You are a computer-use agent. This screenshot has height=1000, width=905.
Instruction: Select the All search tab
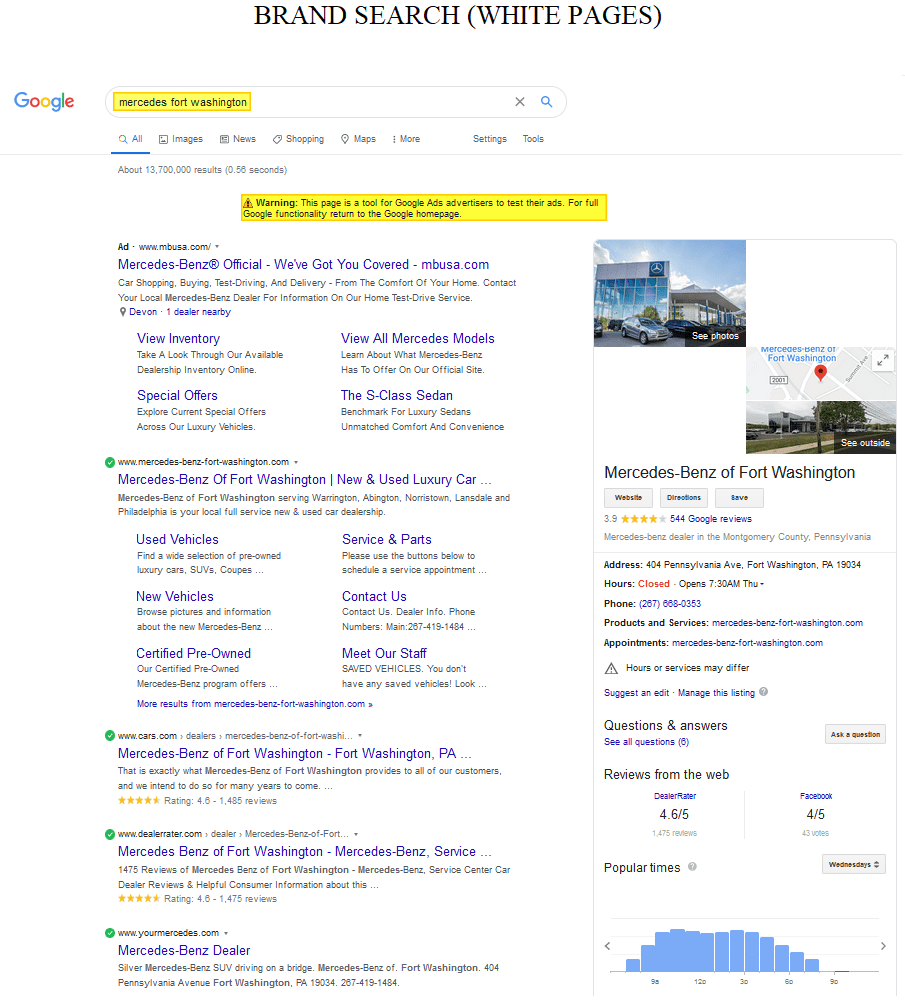131,139
